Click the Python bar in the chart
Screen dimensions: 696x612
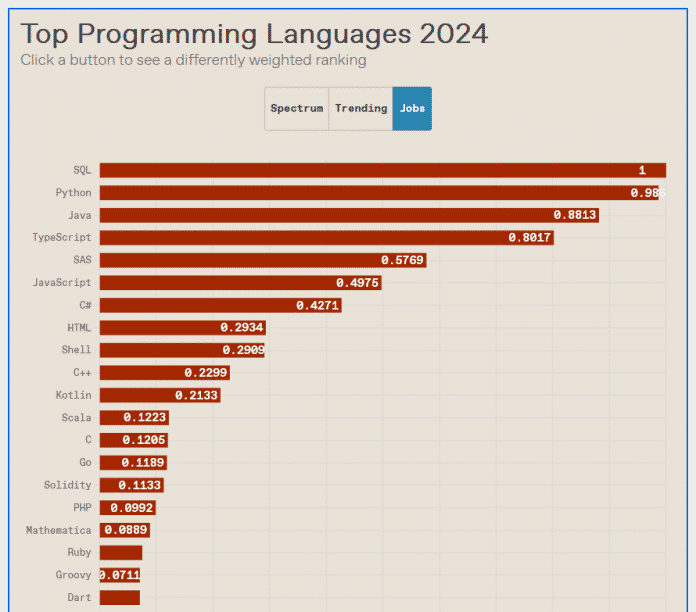pos(379,193)
